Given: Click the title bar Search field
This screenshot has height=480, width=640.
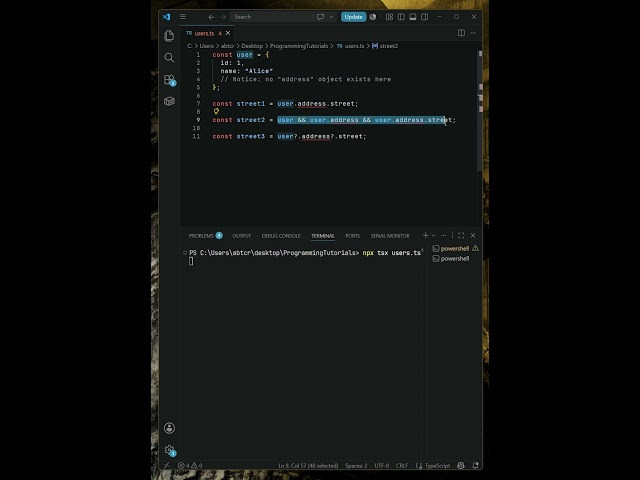Looking at the screenshot, I should 271,17.
